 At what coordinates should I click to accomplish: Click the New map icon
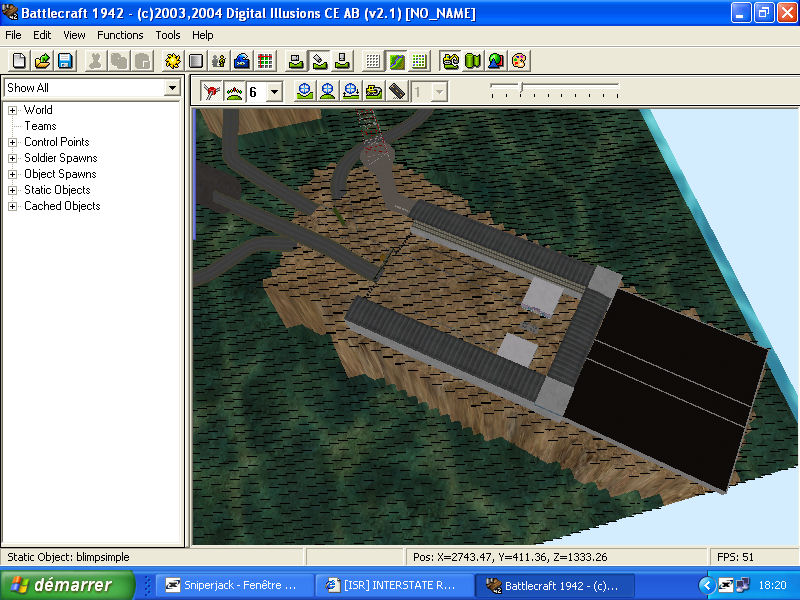[19, 61]
